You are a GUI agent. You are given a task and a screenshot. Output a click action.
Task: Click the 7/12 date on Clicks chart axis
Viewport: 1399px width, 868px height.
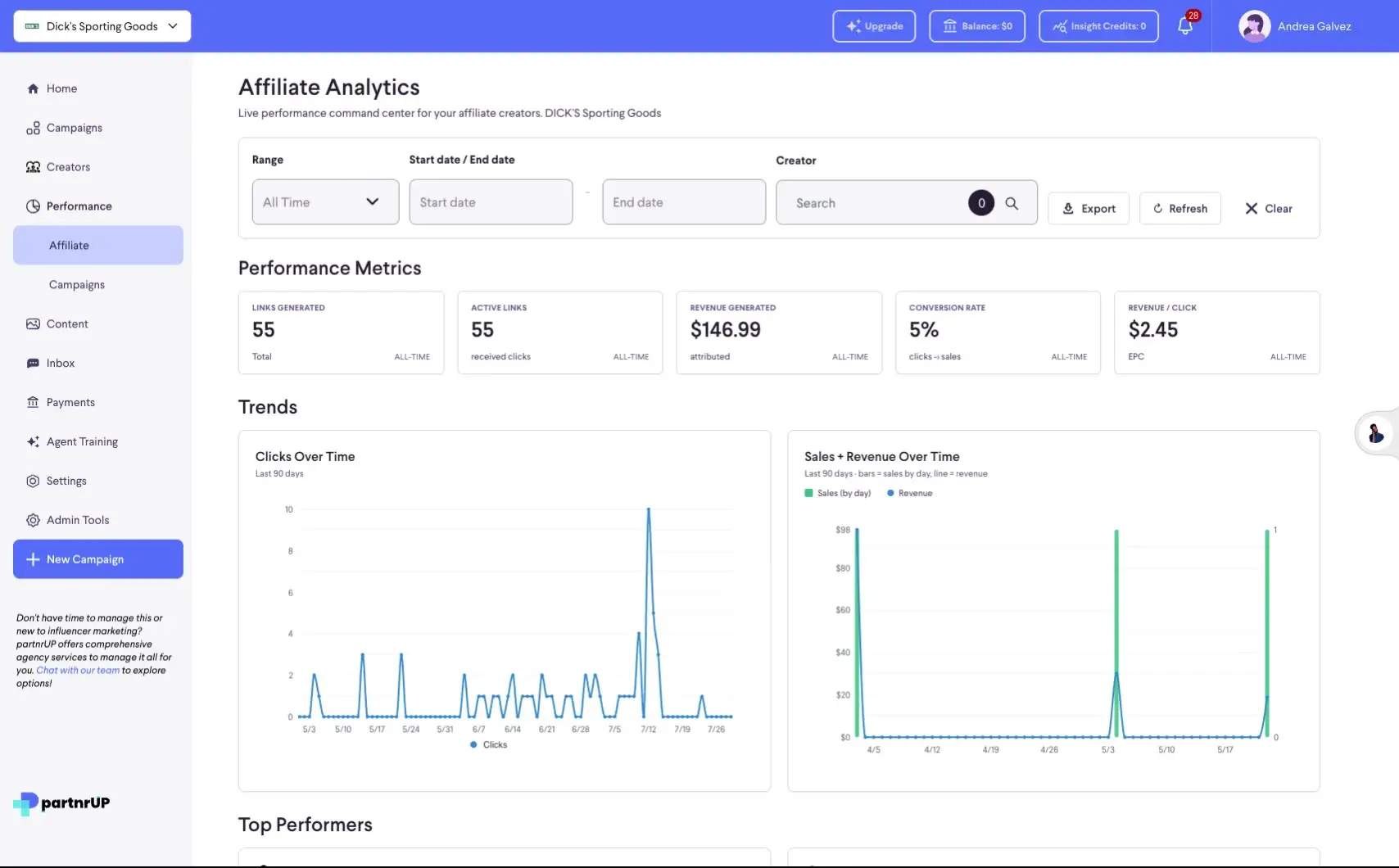coord(649,730)
